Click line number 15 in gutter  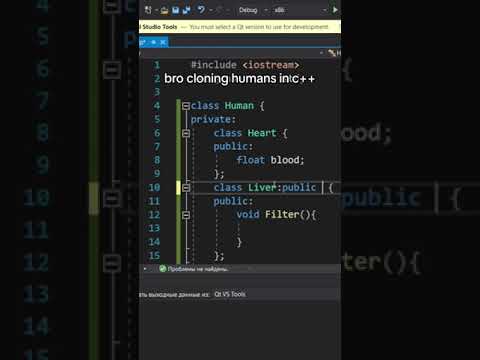click(154, 256)
